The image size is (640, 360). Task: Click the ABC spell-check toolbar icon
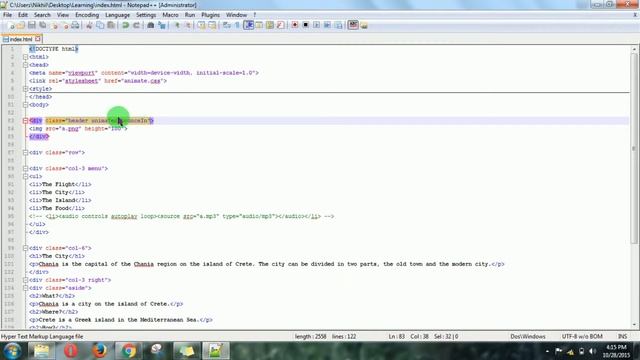point(353,25)
